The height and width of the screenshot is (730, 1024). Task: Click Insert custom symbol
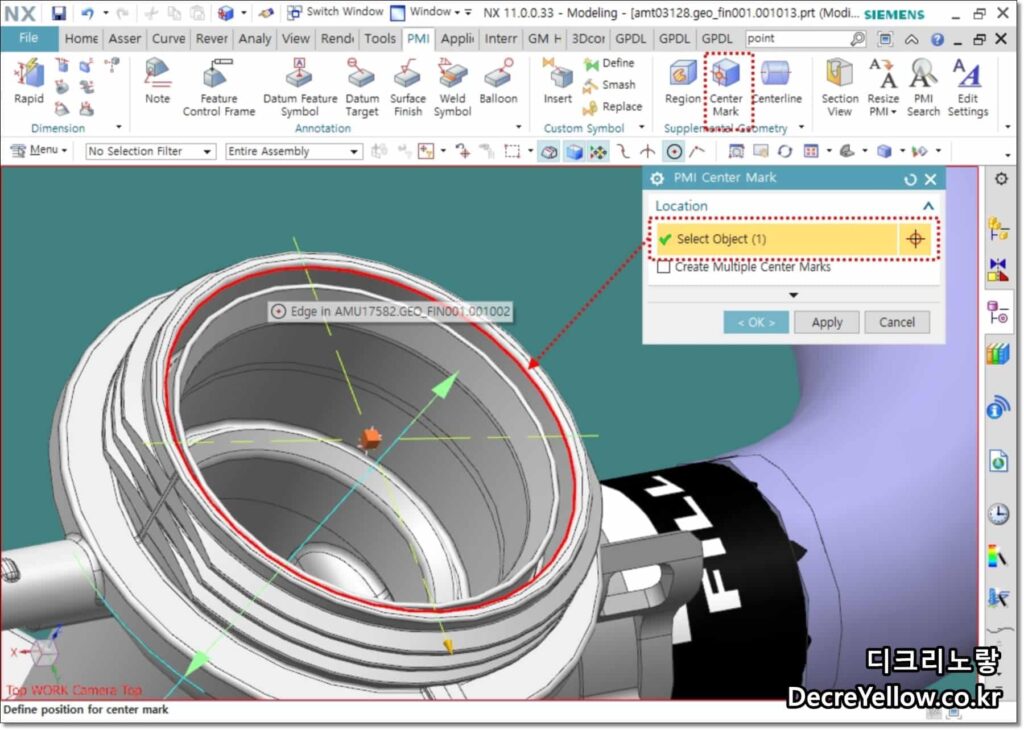(558, 82)
